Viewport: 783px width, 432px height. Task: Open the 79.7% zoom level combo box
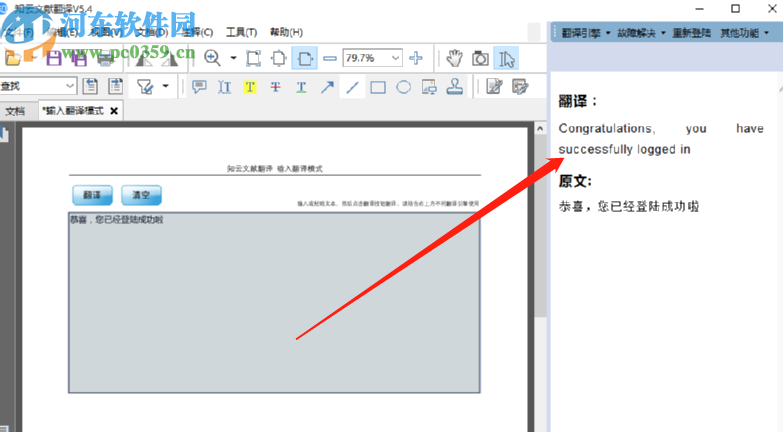(372, 58)
